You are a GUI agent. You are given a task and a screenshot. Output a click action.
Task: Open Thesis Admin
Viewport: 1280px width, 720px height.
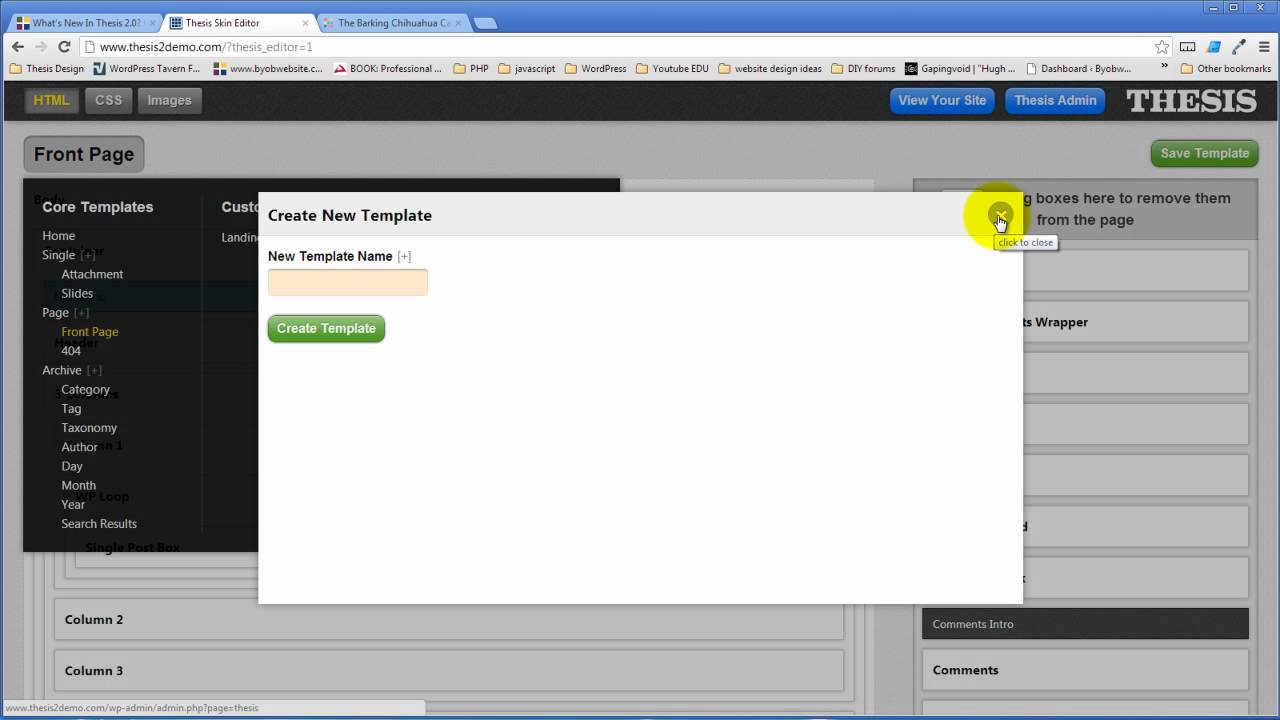tap(1055, 100)
